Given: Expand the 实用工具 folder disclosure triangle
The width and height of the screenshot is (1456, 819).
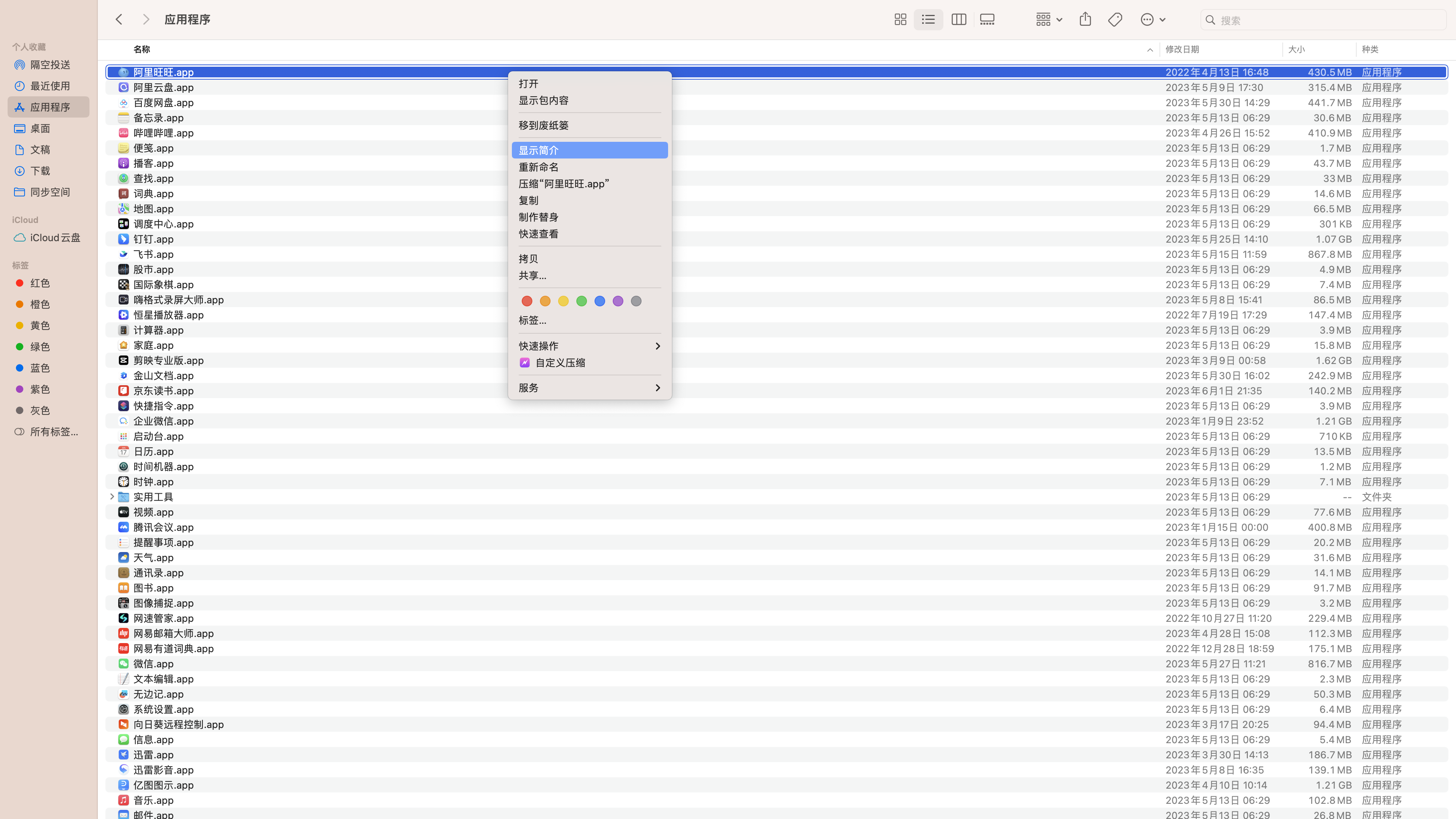Looking at the screenshot, I should coord(111,497).
